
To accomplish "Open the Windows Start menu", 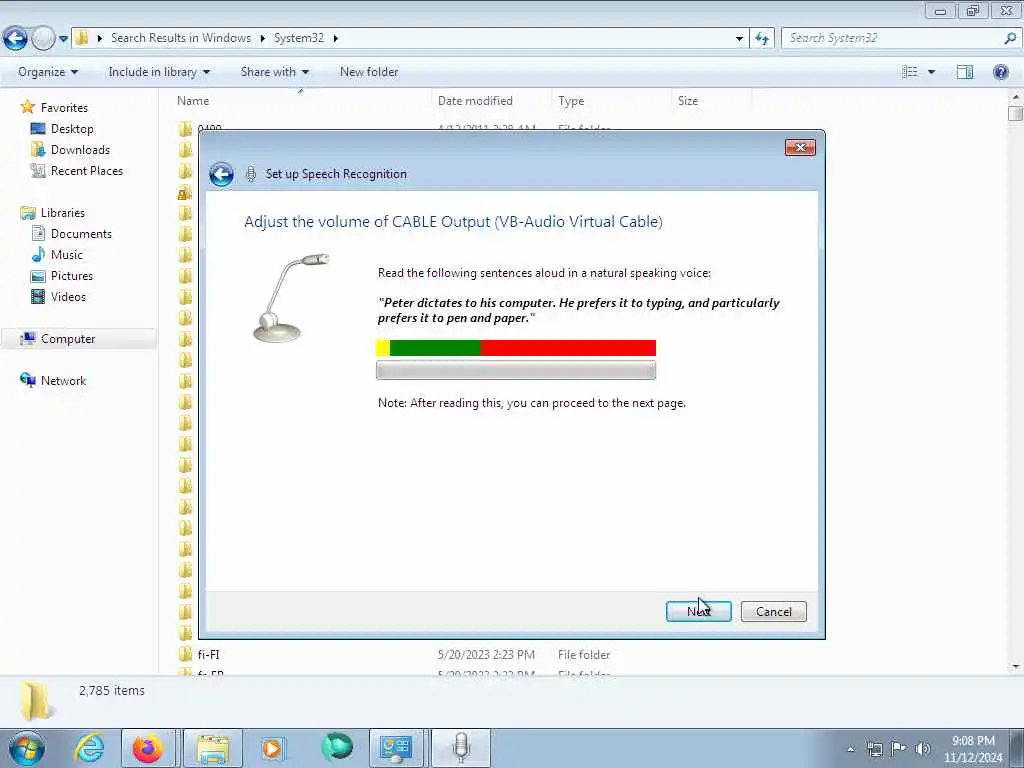I will 27,748.
